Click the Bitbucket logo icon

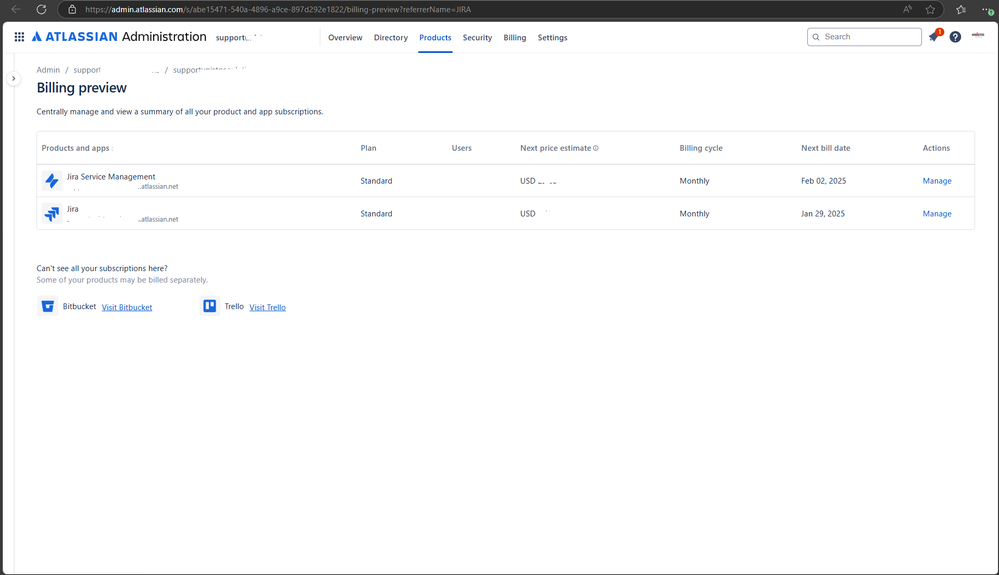(48, 306)
